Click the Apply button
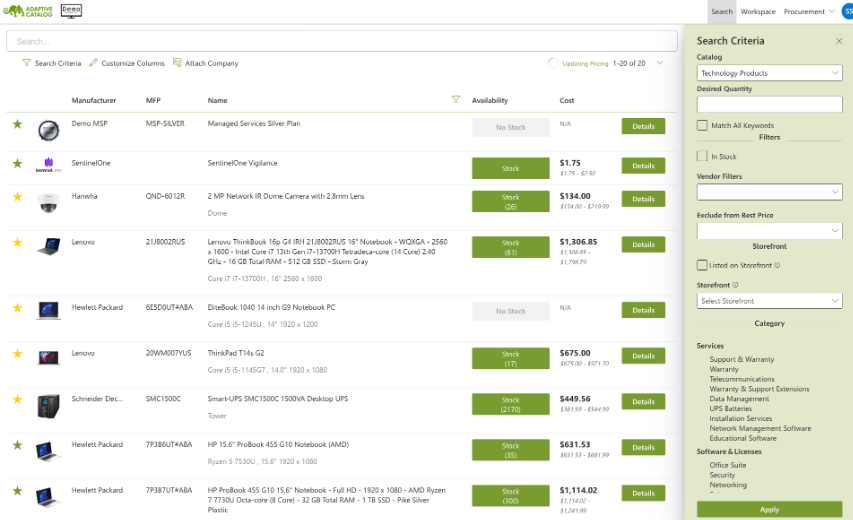Screen dimensions: 853x520 [769, 509]
